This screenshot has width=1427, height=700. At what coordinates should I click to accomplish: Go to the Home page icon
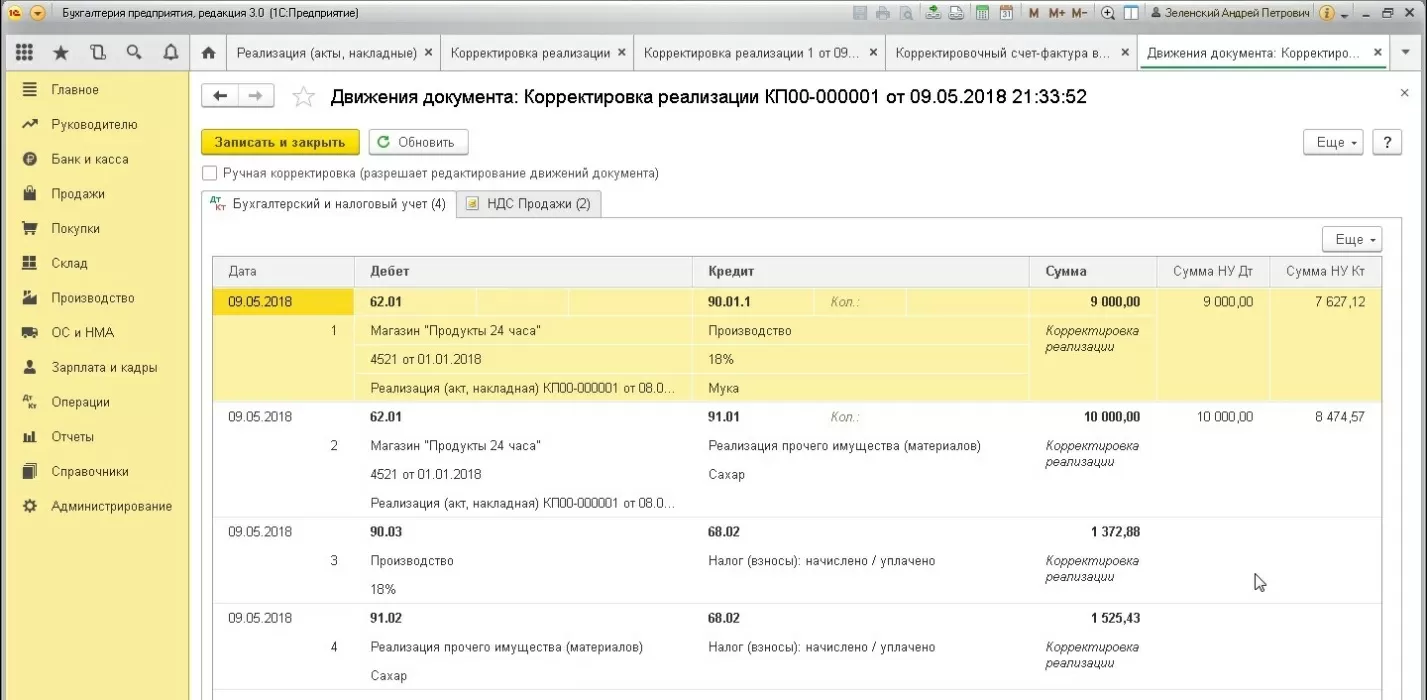point(208,53)
